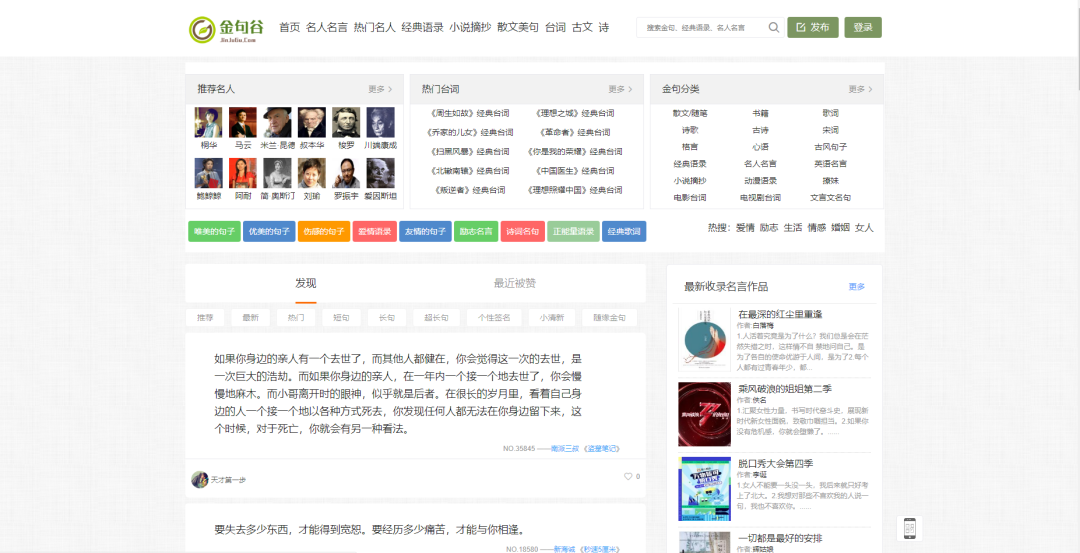Click 更多 link in 最新收录名言作品
This screenshot has height=553, width=1080.
pos(857,286)
